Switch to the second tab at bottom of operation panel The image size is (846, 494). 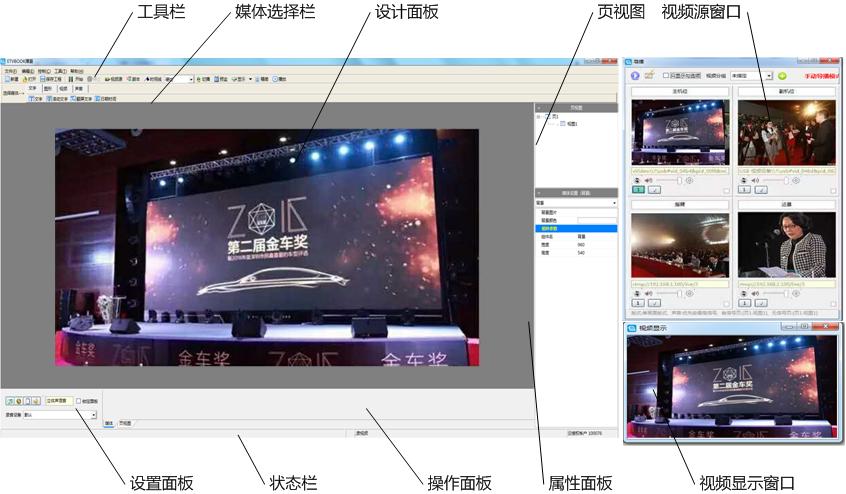pyautogui.click(x=125, y=423)
